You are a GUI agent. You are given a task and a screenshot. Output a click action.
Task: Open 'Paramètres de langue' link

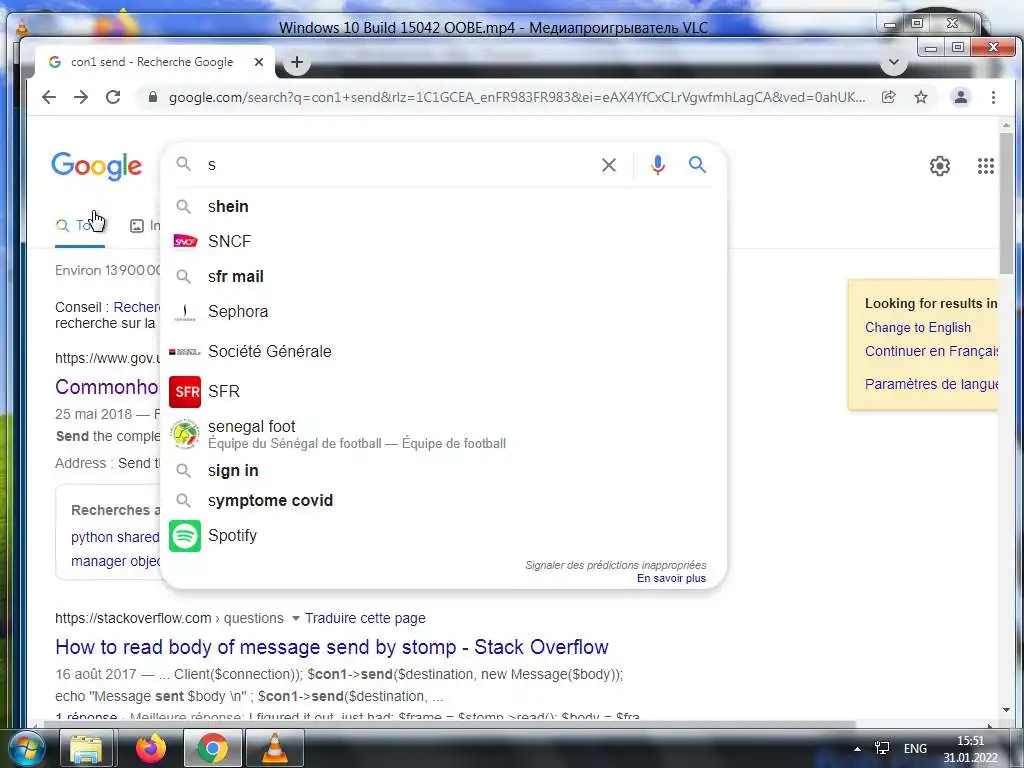[932, 384]
